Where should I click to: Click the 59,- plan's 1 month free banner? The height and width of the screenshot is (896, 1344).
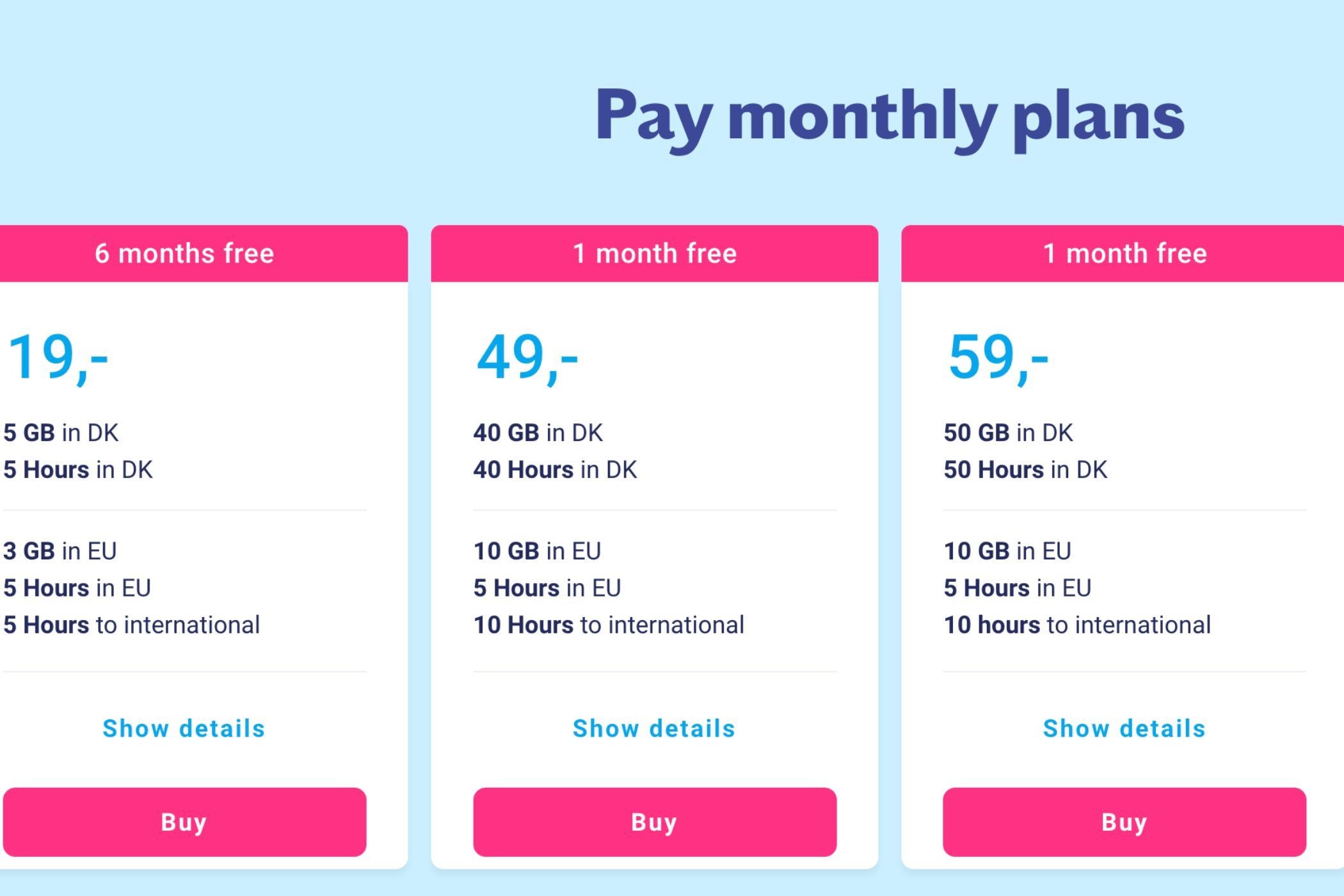[1123, 253]
